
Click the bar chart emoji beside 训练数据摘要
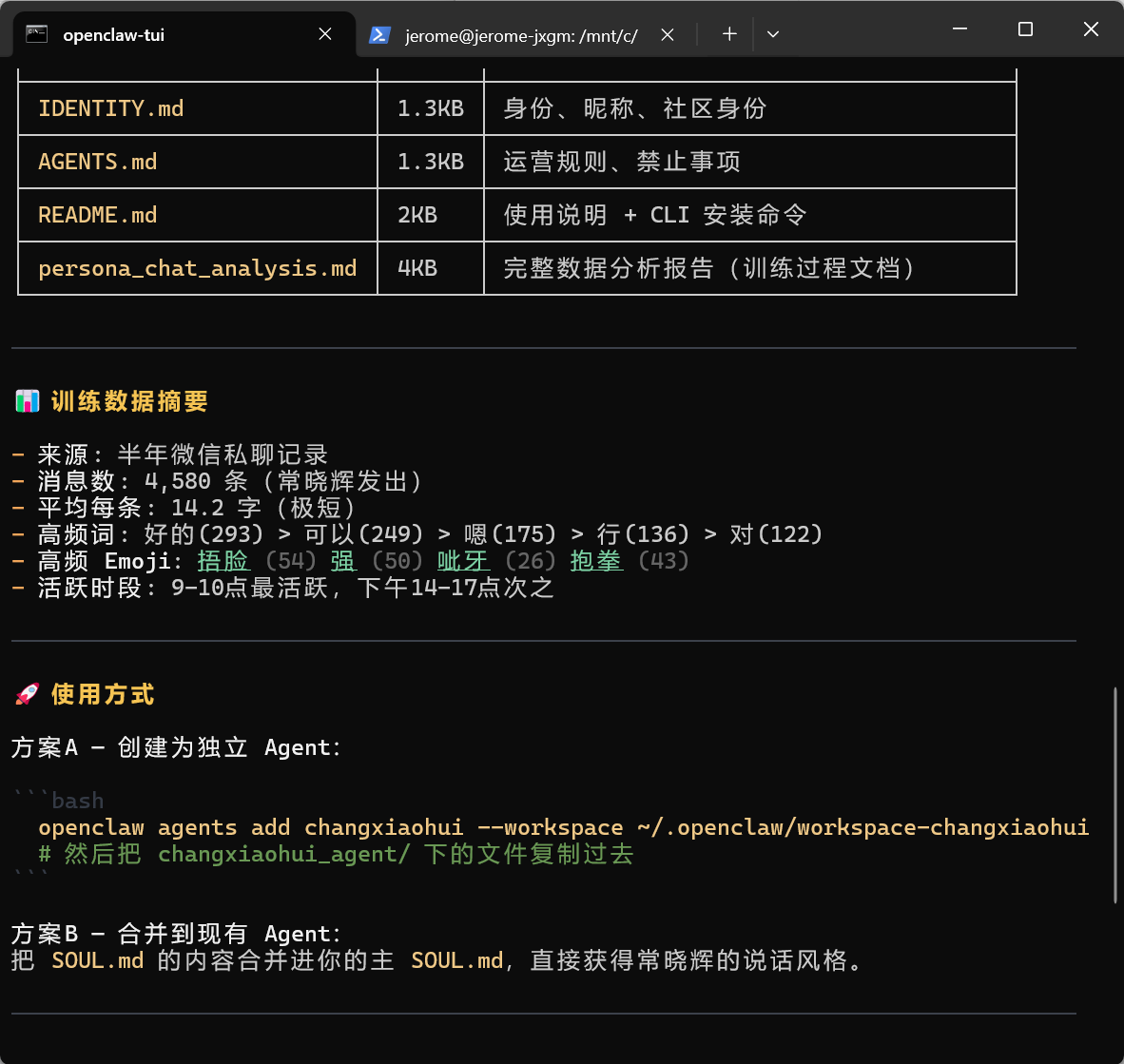(x=28, y=401)
